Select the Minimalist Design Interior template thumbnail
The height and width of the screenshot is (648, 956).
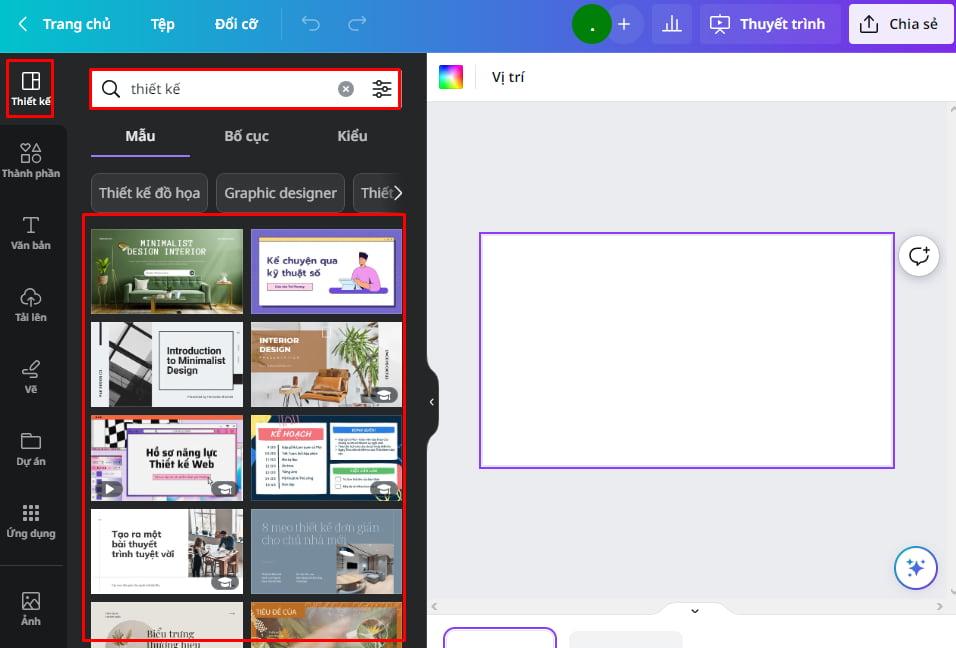tap(166, 271)
